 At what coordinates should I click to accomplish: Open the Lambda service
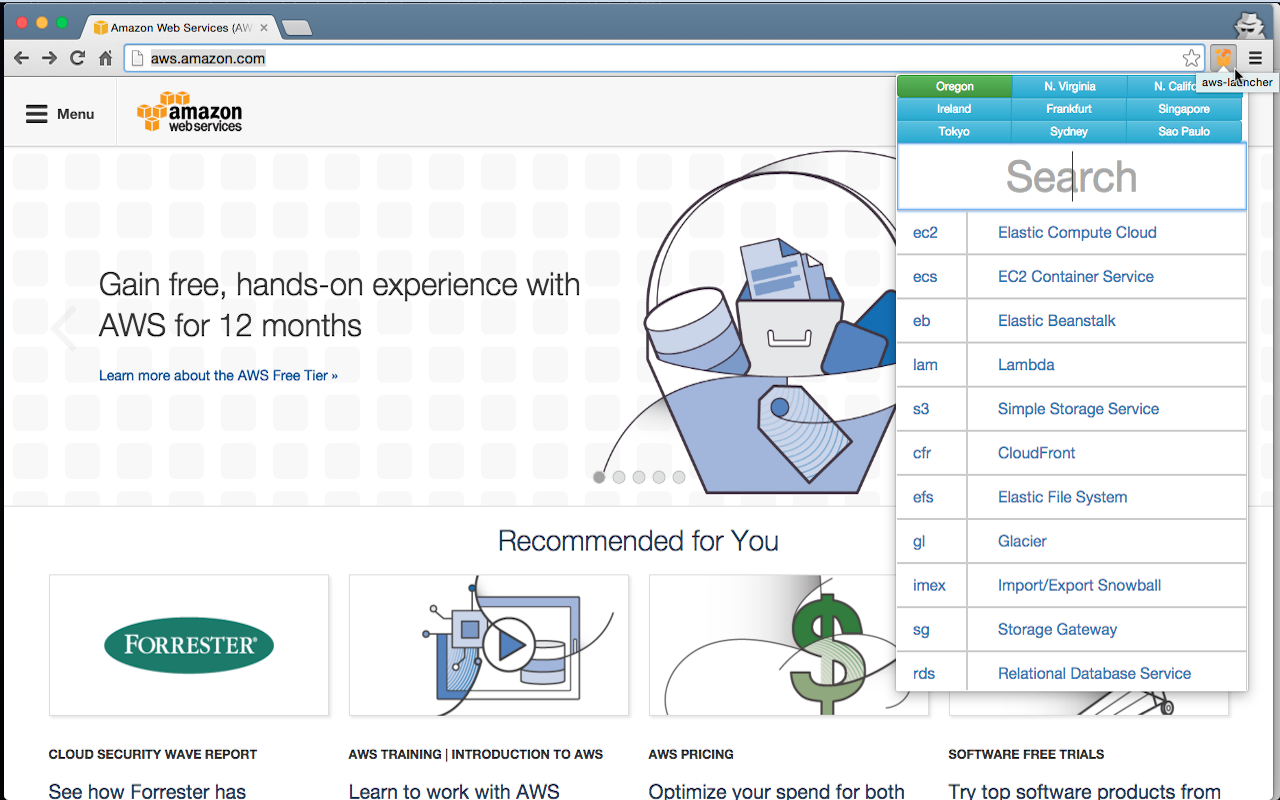click(x=1107, y=365)
